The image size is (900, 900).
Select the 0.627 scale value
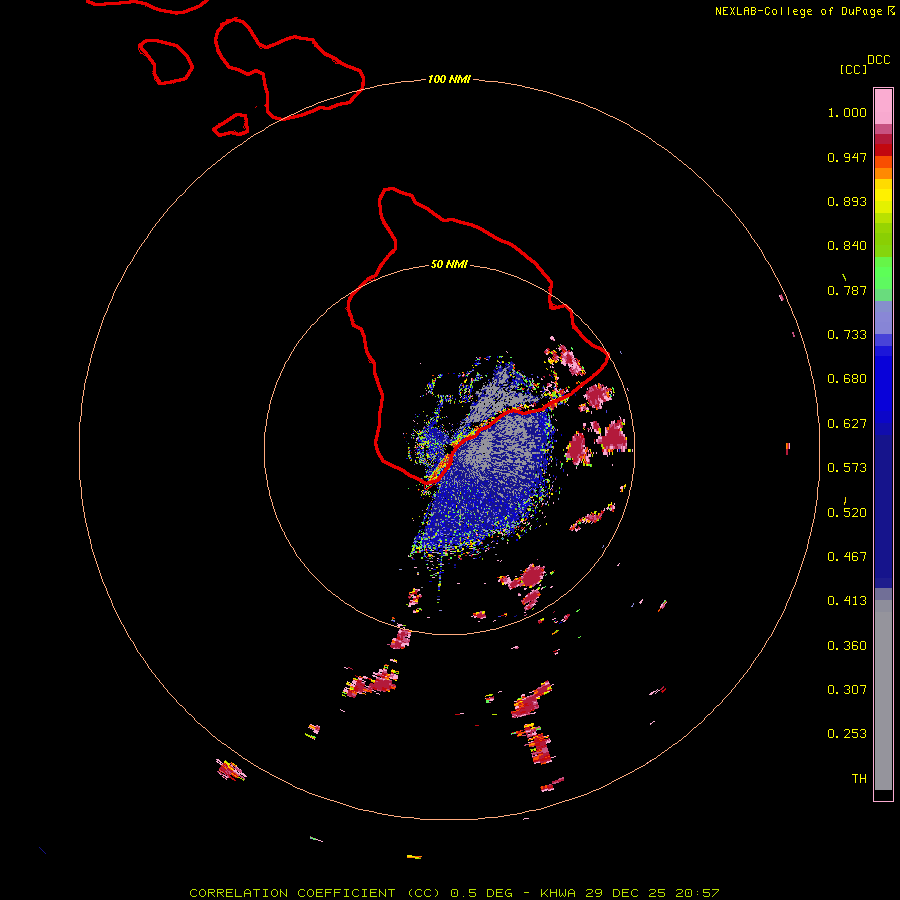point(847,424)
